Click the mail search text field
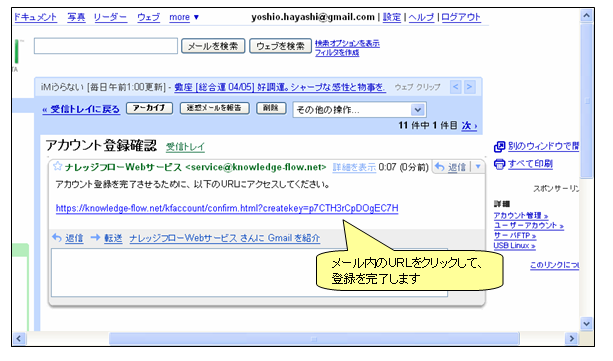Viewport: 613px width, 361px height. click(106, 46)
